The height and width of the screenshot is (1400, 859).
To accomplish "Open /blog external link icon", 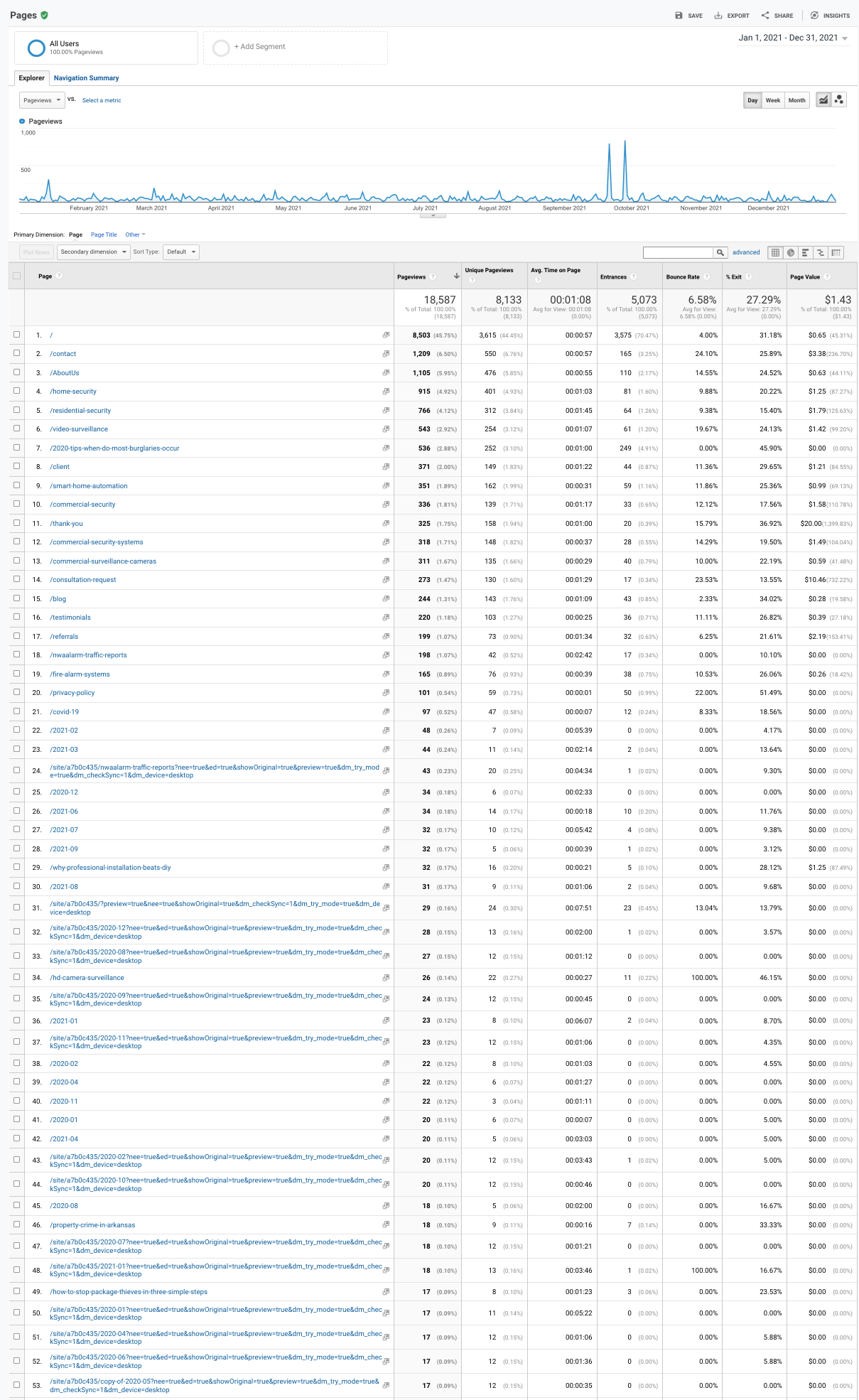I will coord(386,598).
